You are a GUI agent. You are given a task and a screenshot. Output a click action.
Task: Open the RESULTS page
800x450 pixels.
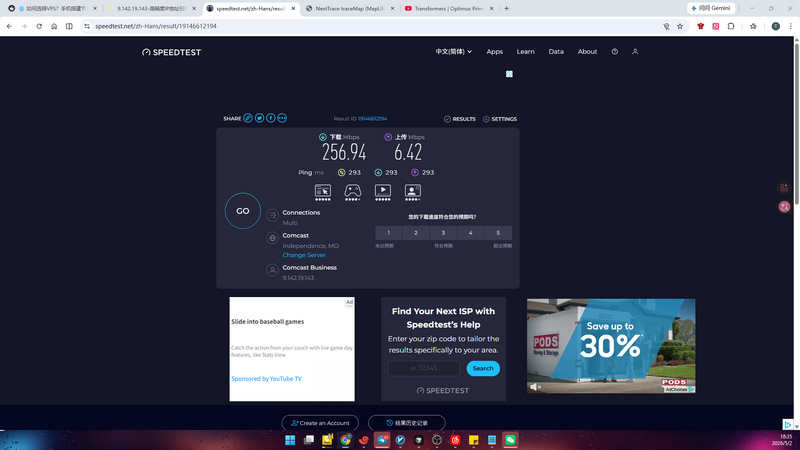(x=460, y=119)
